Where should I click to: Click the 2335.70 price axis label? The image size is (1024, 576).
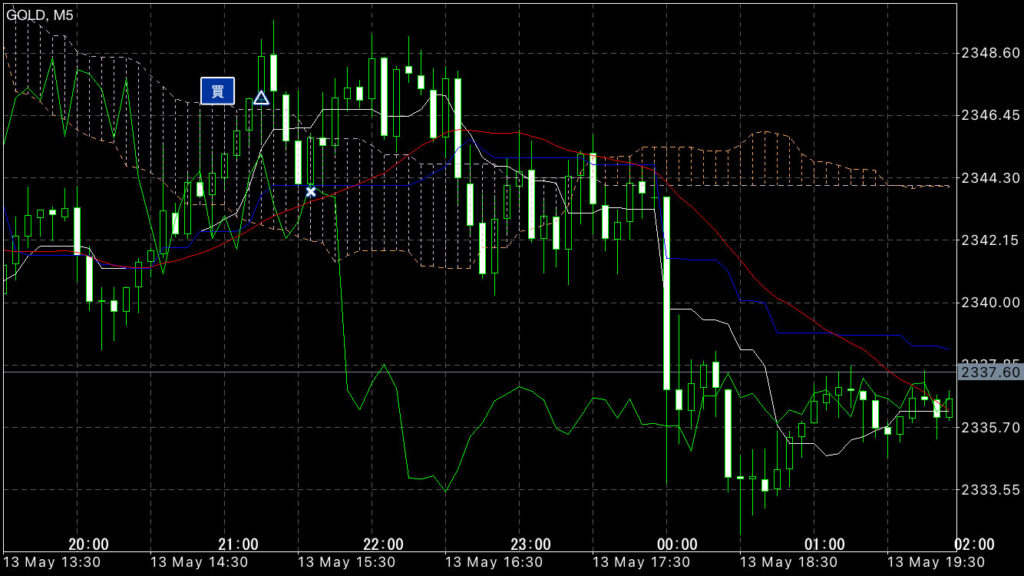click(991, 428)
